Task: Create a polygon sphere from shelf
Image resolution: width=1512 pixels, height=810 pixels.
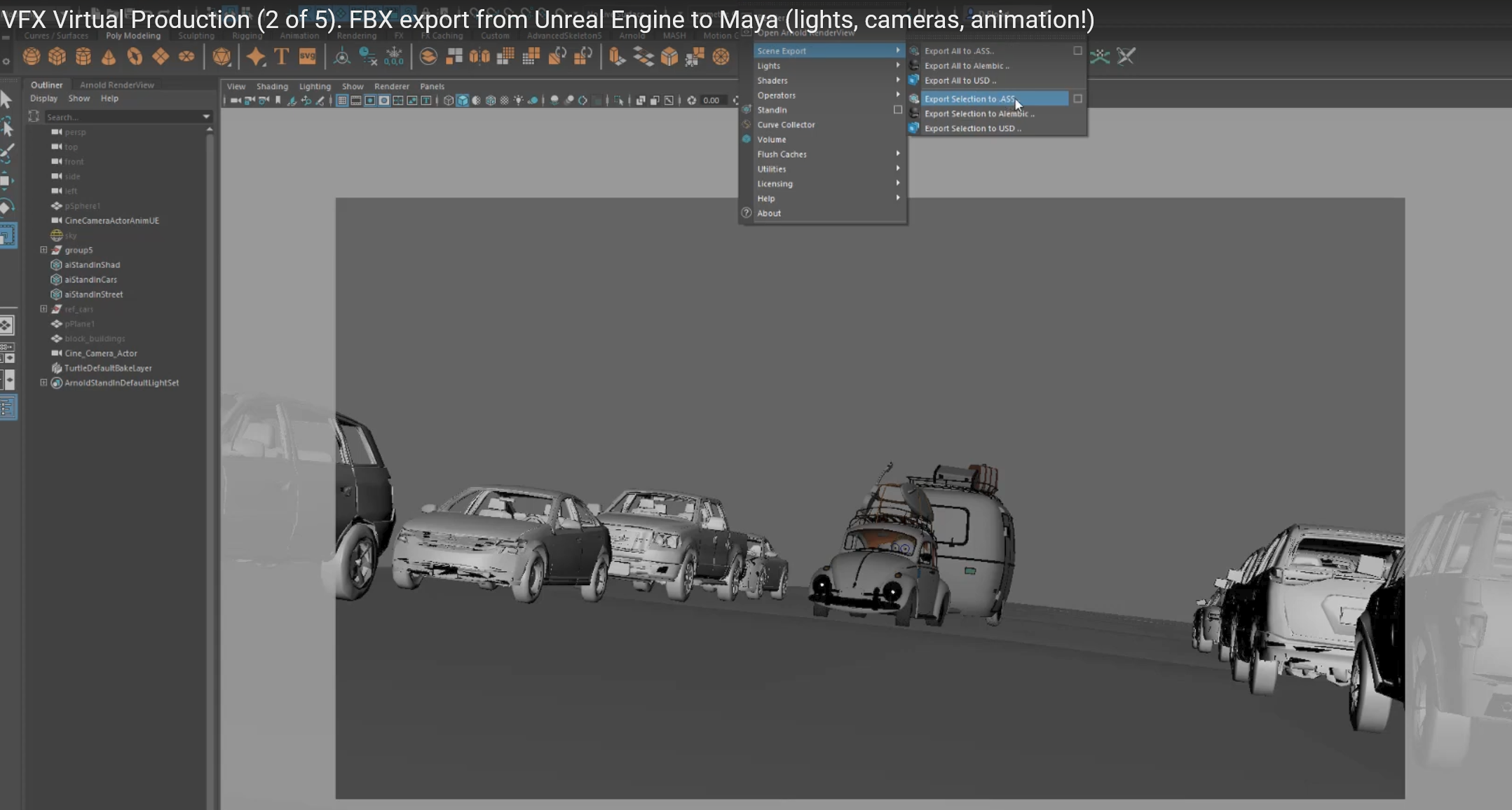Action: pyautogui.click(x=31, y=57)
